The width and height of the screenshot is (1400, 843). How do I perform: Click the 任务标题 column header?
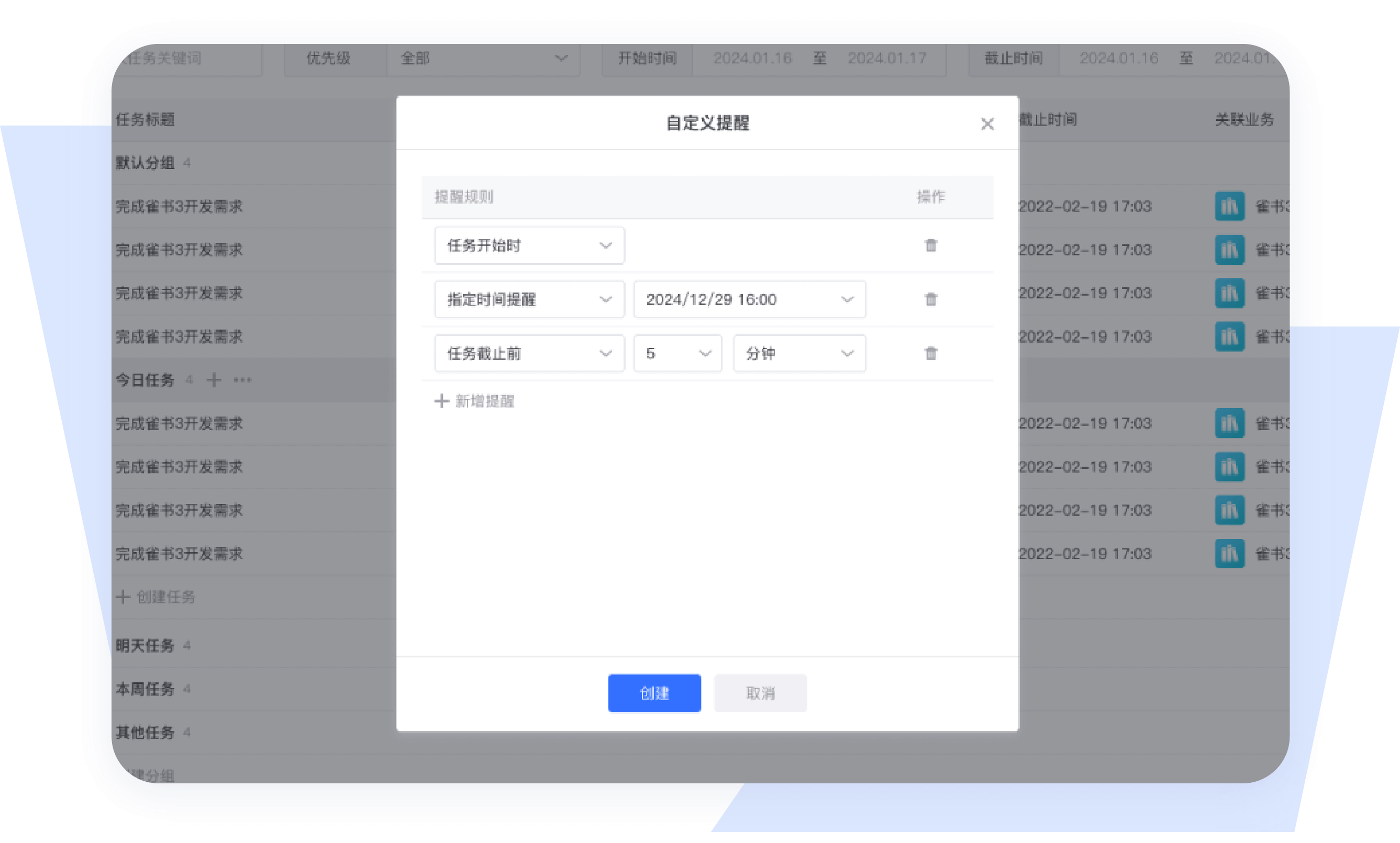point(145,119)
